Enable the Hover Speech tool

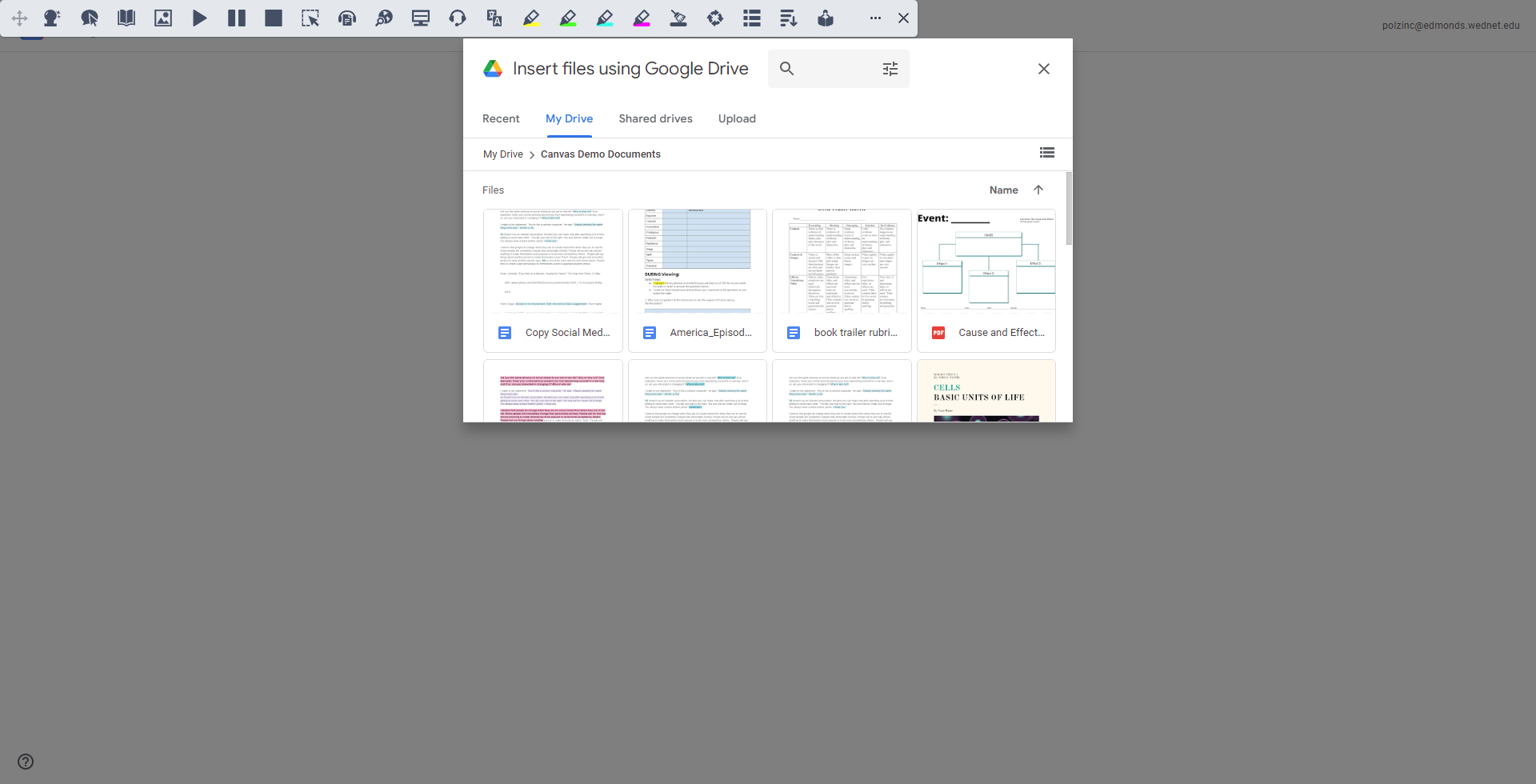(x=90, y=18)
